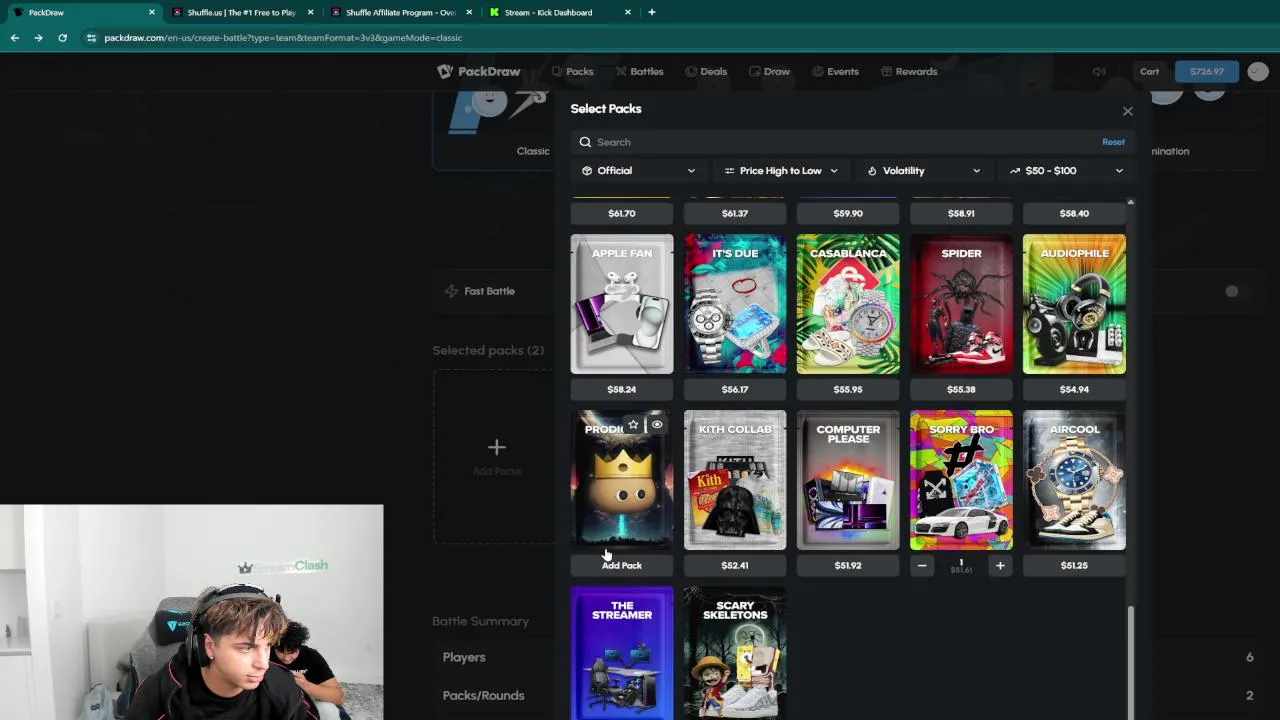
Task: Select the Kith Collab pack
Action: (735, 480)
